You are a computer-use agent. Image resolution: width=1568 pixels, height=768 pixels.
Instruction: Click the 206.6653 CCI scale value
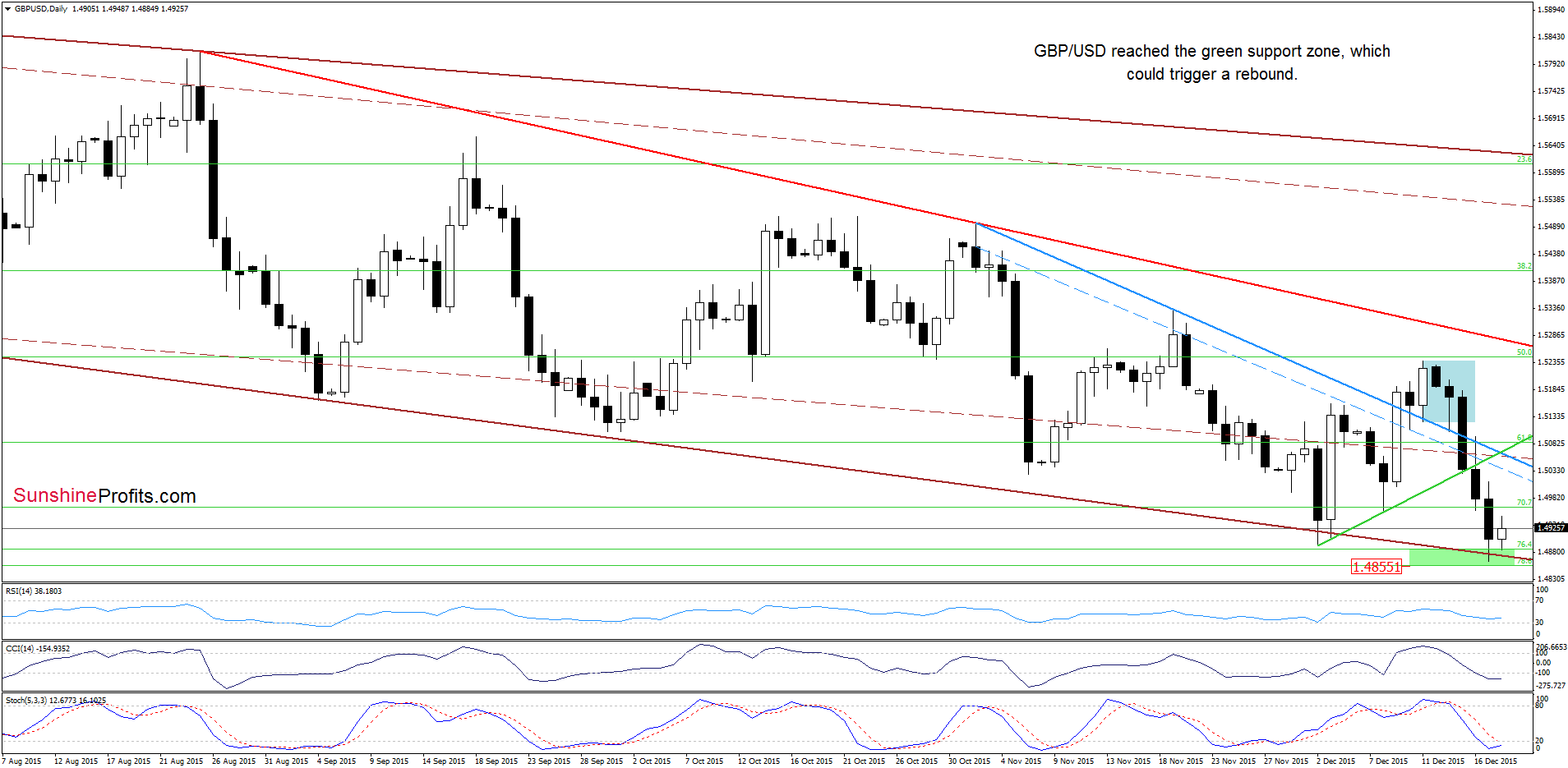pos(1551,647)
